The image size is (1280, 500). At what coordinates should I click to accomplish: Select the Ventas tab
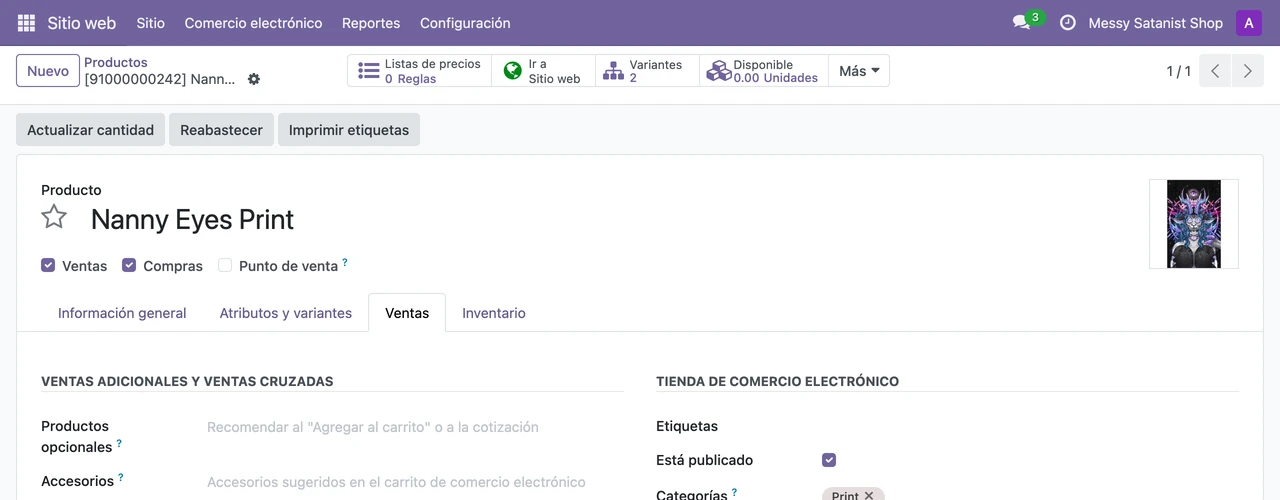pos(407,313)
